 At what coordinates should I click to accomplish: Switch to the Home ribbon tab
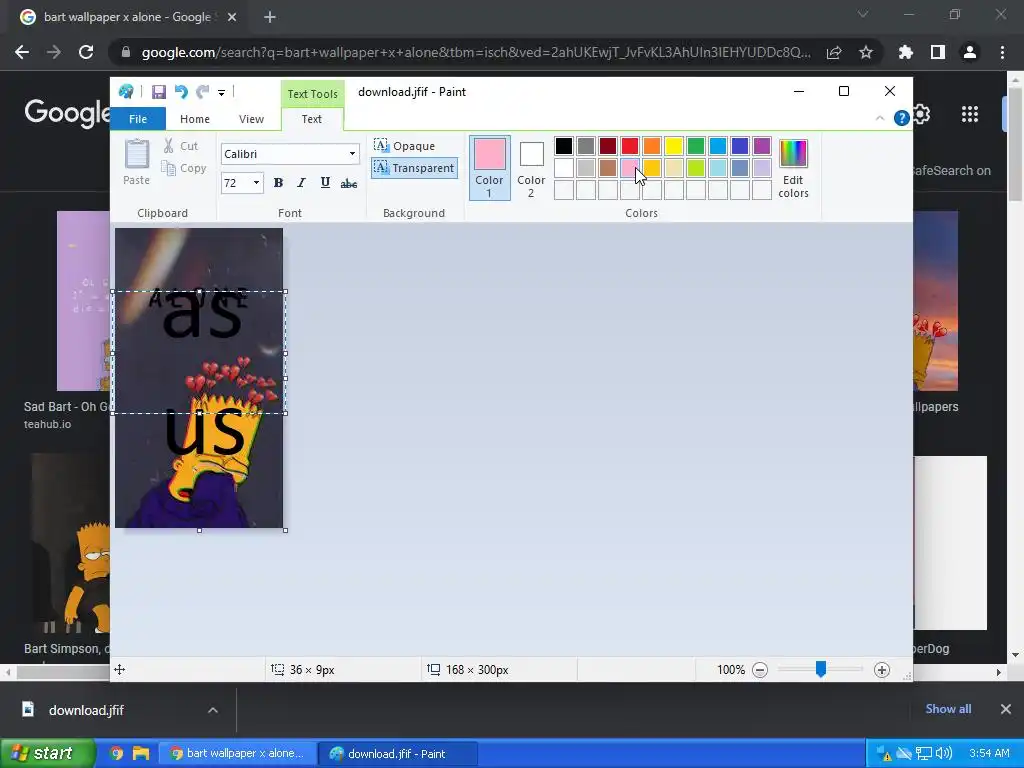[195, 119]
